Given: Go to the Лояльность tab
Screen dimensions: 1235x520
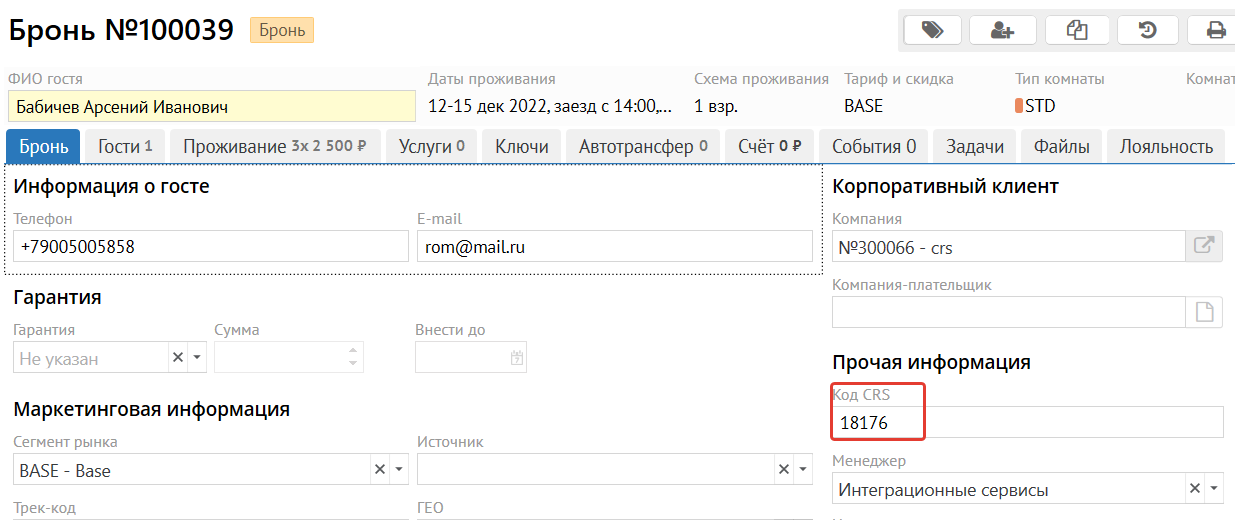Looking at the screenshot, I should [x=1165, y=147].
